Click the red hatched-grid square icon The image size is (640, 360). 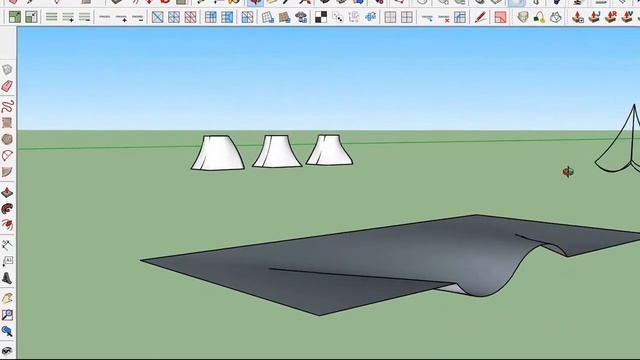[190, 17]
